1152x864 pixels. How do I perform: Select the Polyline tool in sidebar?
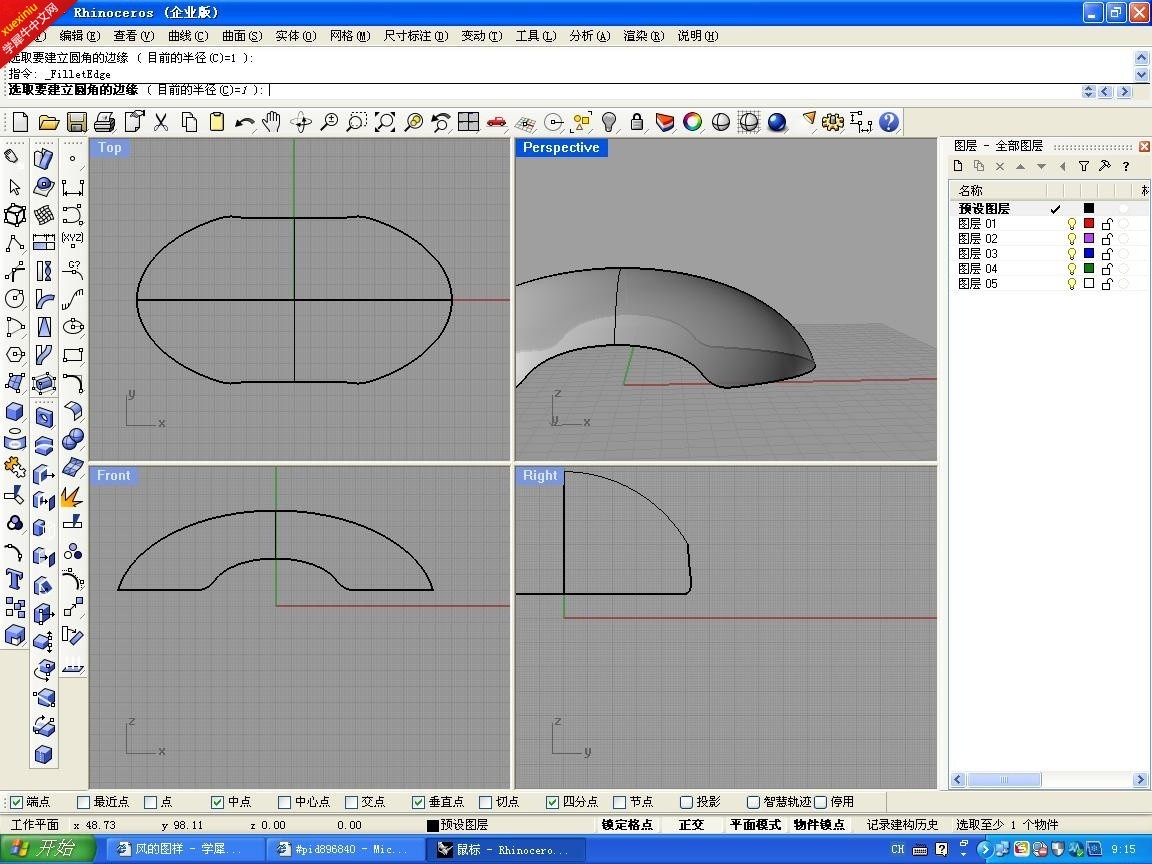15,242
